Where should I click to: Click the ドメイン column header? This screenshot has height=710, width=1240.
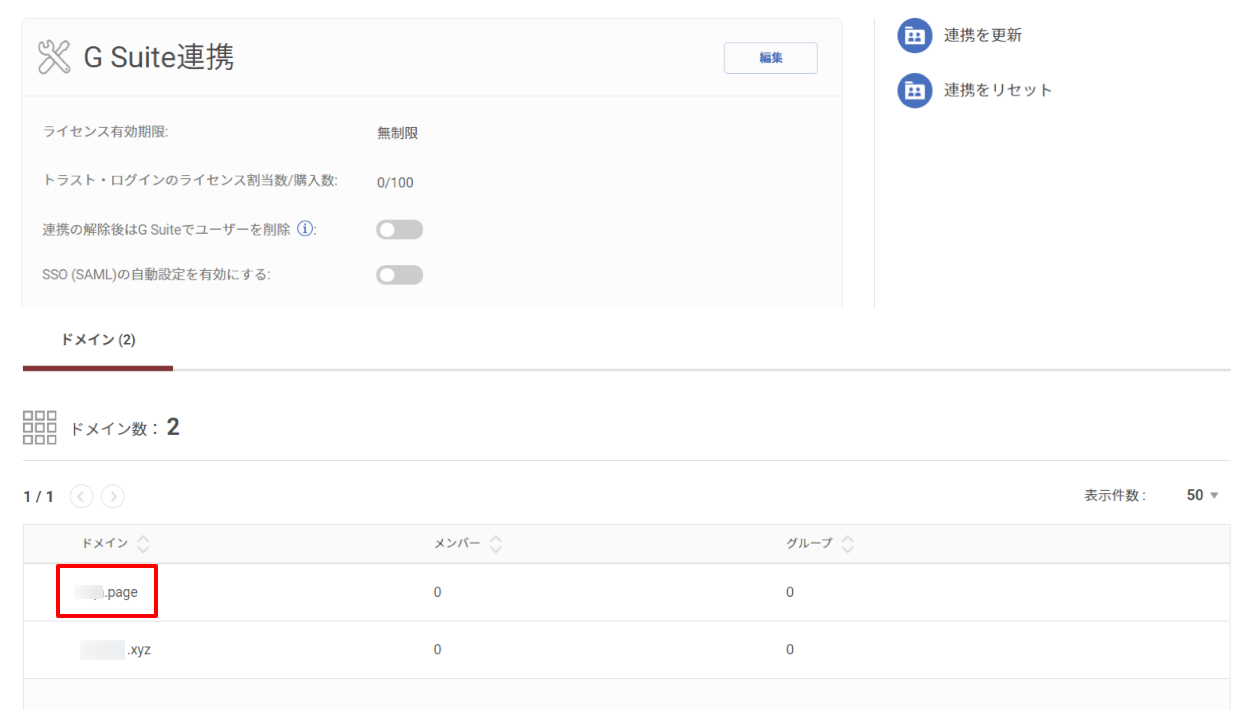click(x=105, y=544)
